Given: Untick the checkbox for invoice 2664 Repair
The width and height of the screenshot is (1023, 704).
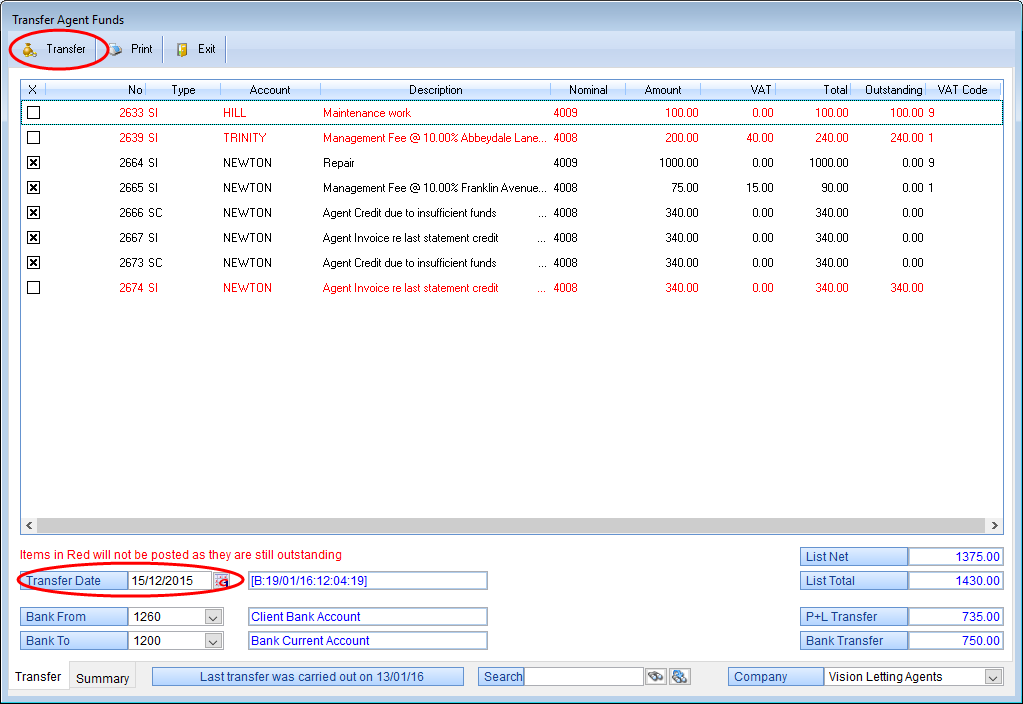Looking at the screenshot, I should pyautogui.click(x=33, y=163).
